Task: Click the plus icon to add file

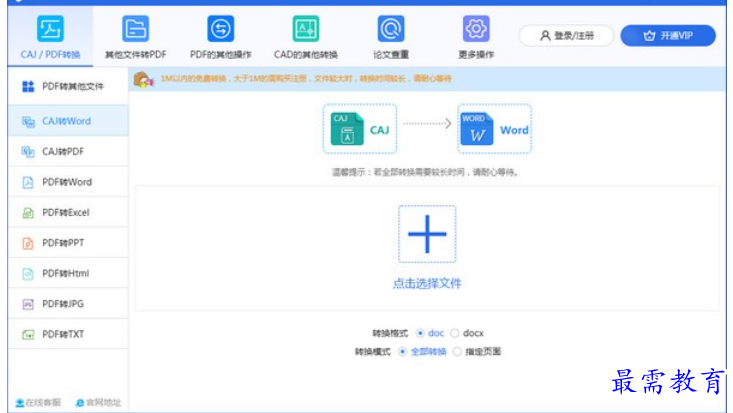Action: coord(427,234)
